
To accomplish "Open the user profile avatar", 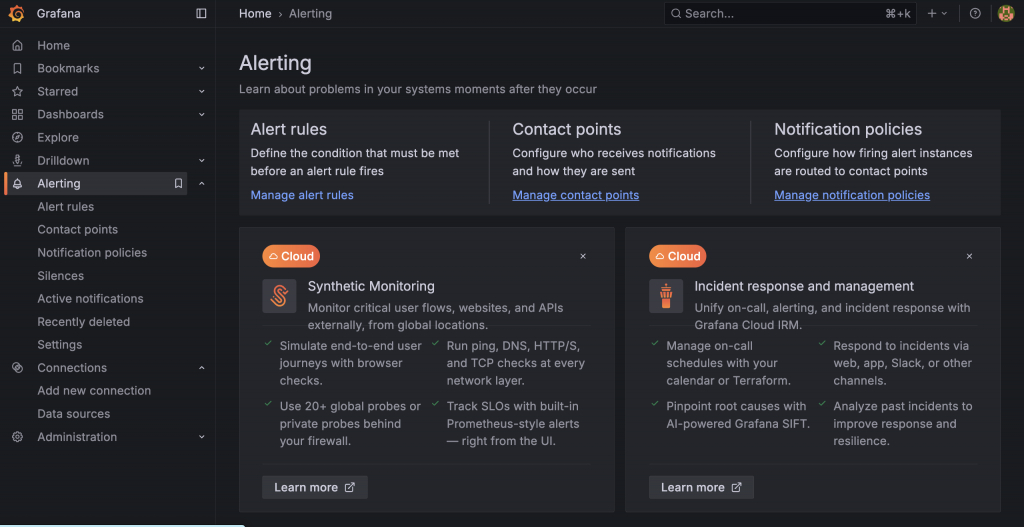I will click(1006, 14).
